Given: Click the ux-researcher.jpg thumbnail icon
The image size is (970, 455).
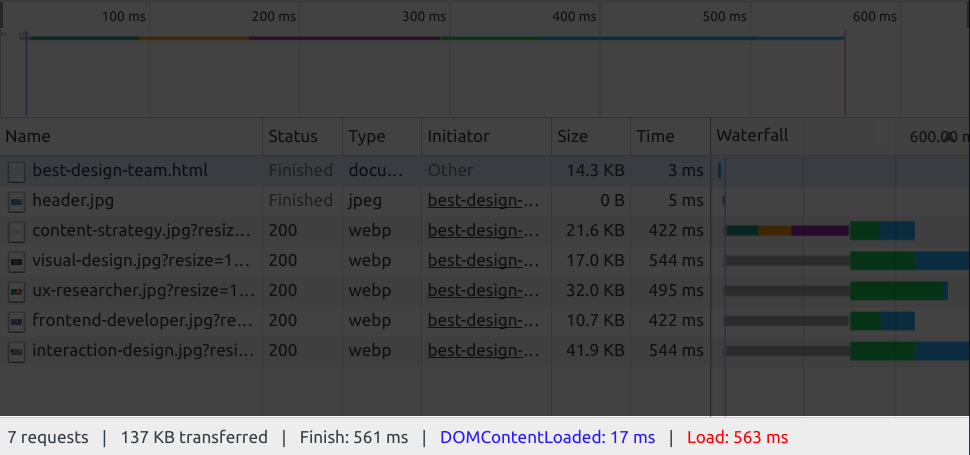Looking at the screenshot, I should (16, 291).
